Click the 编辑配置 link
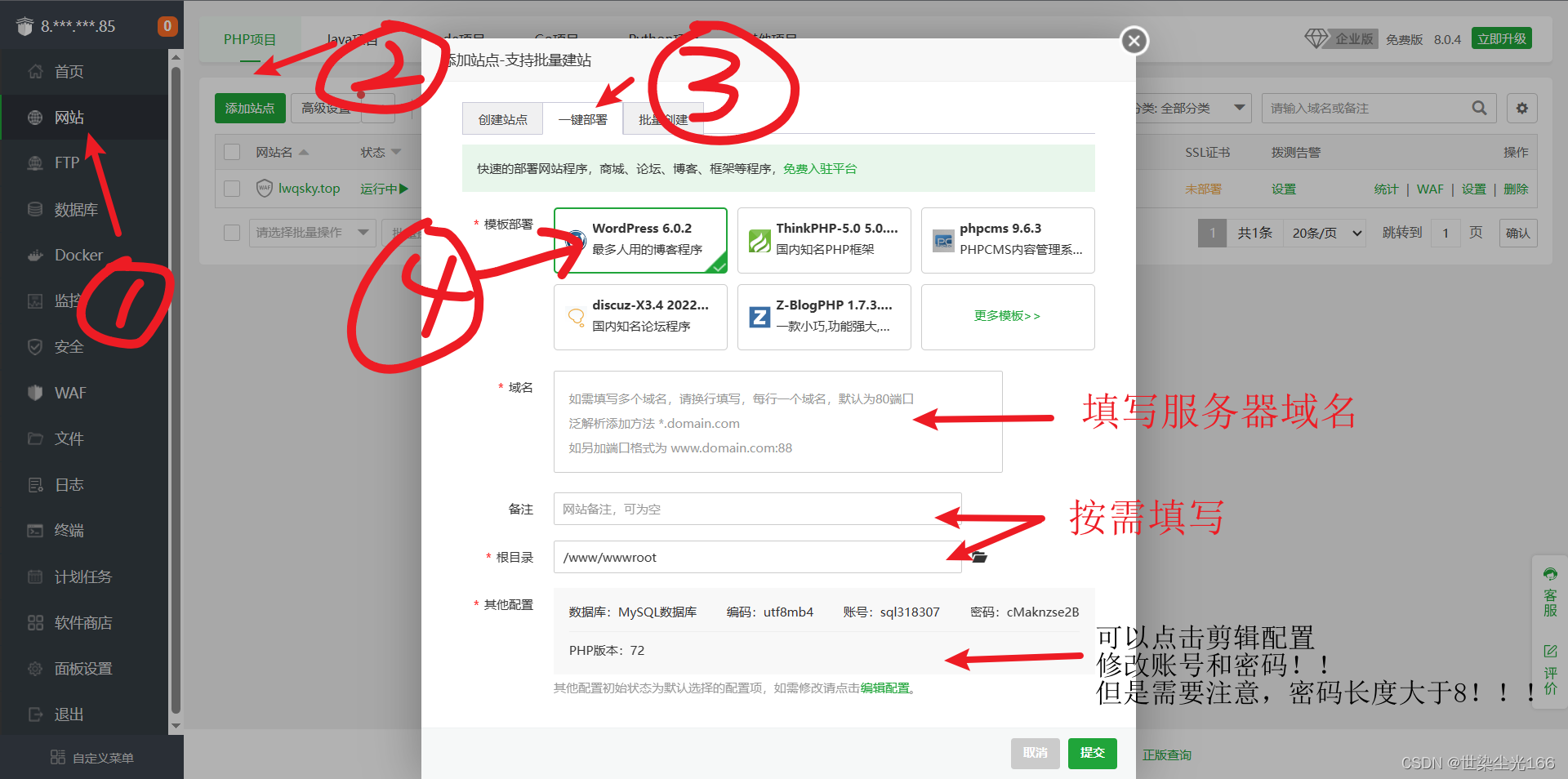Image resolution: width=1568 pixels, height=779 pixels. coord(884,688)
